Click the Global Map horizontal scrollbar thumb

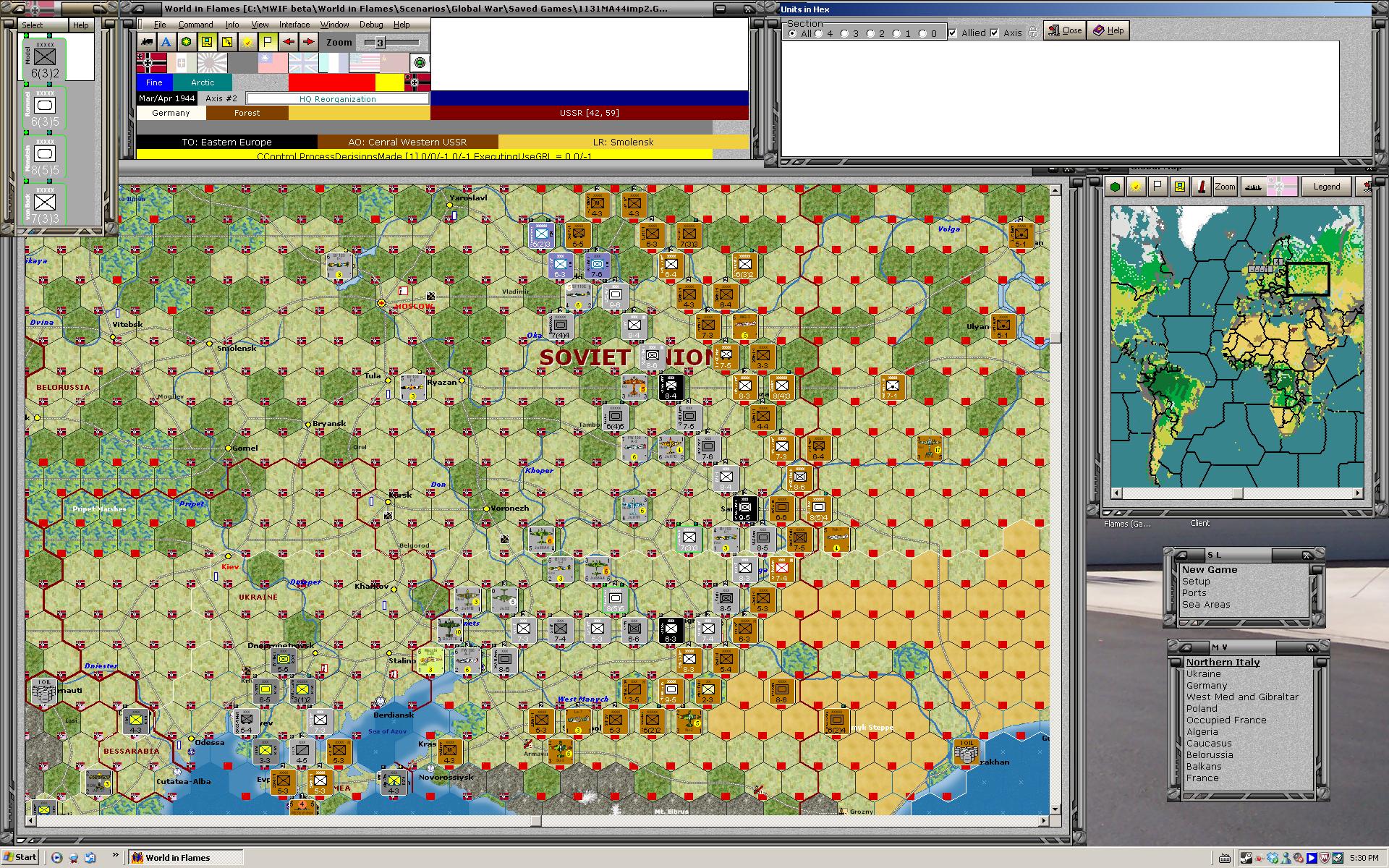pyautogui.click(x=1238, y=493)
